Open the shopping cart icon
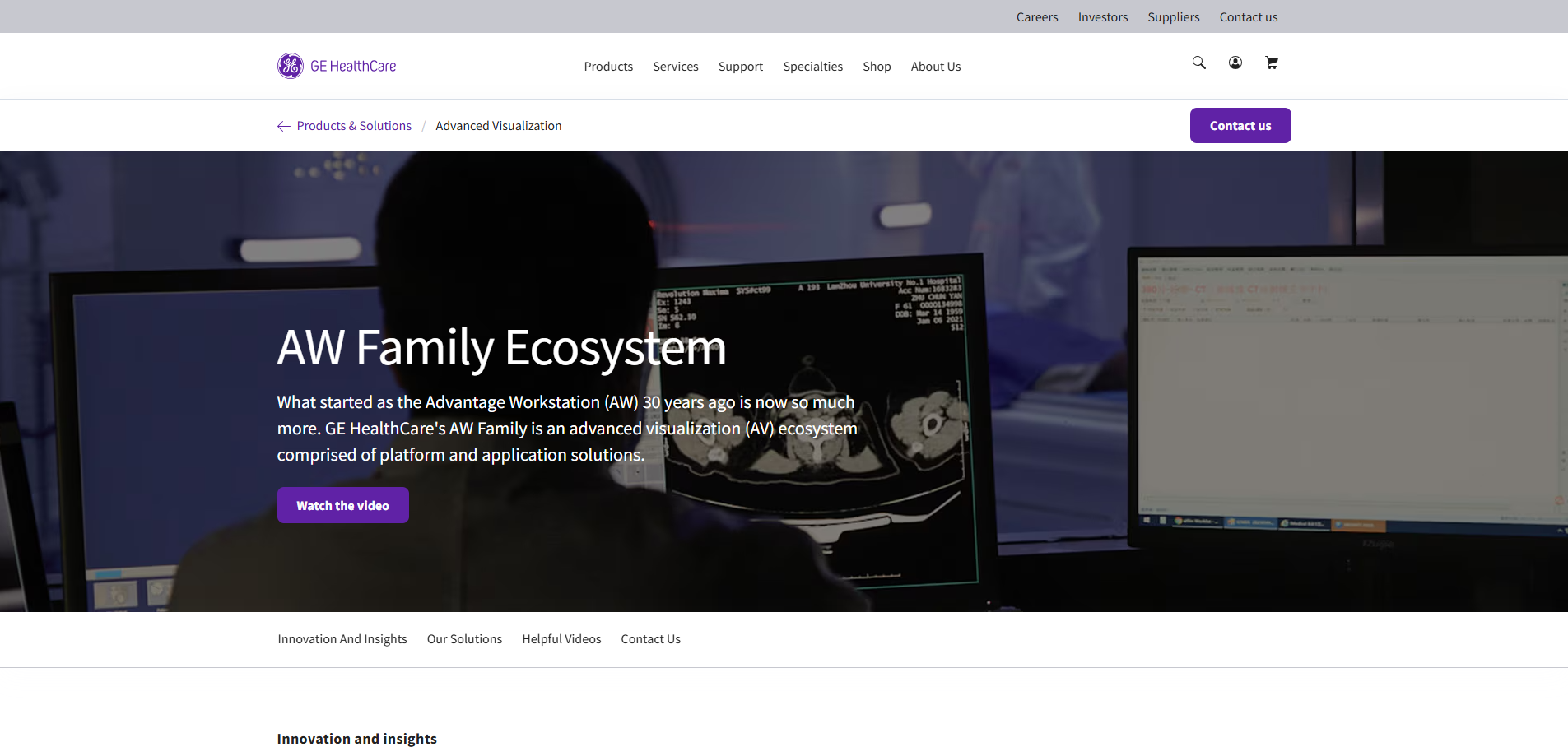1568x756 pixels. click(x=1272, y=63)
